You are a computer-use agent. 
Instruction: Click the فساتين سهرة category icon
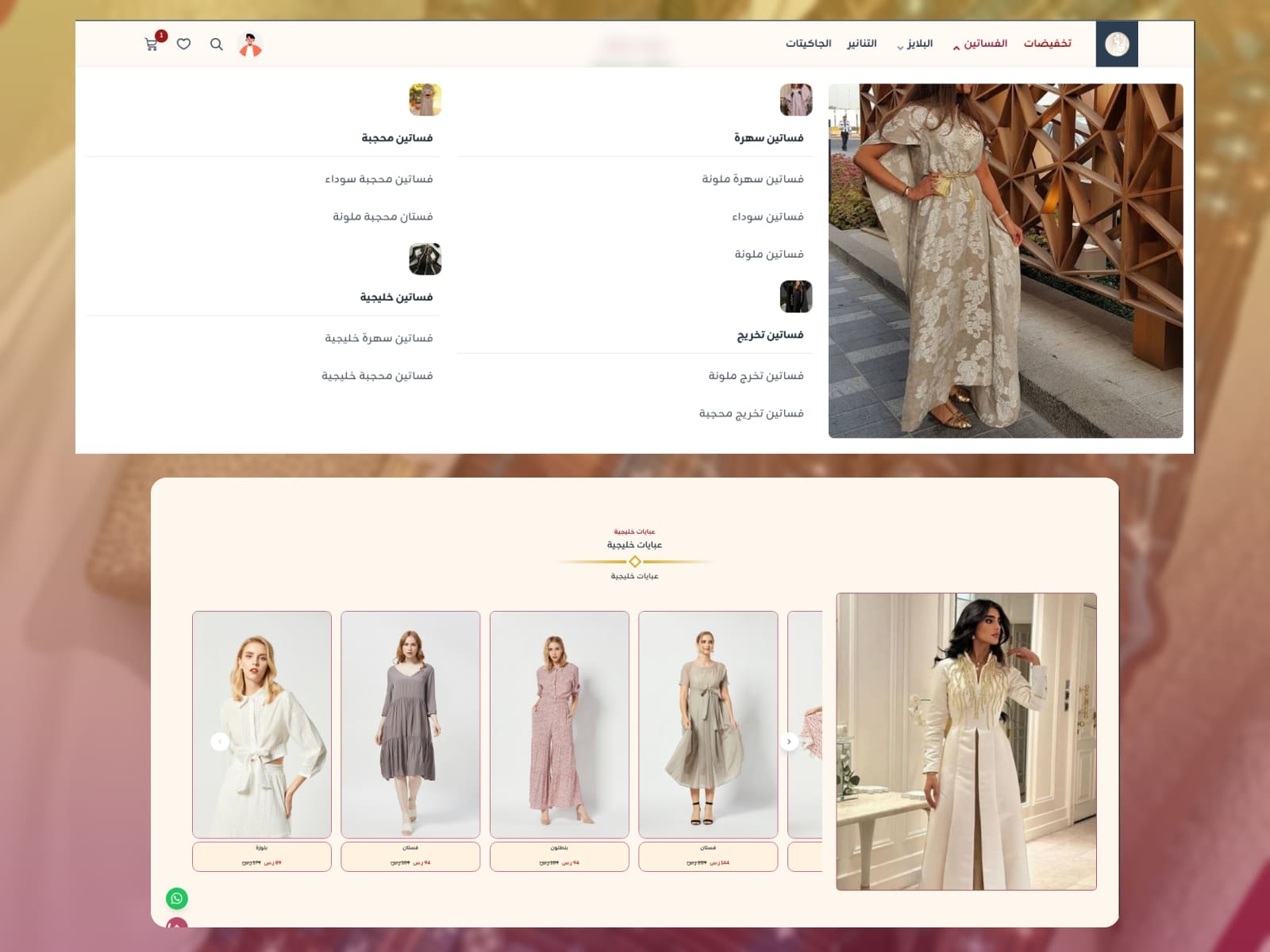[x=796, y=100]
